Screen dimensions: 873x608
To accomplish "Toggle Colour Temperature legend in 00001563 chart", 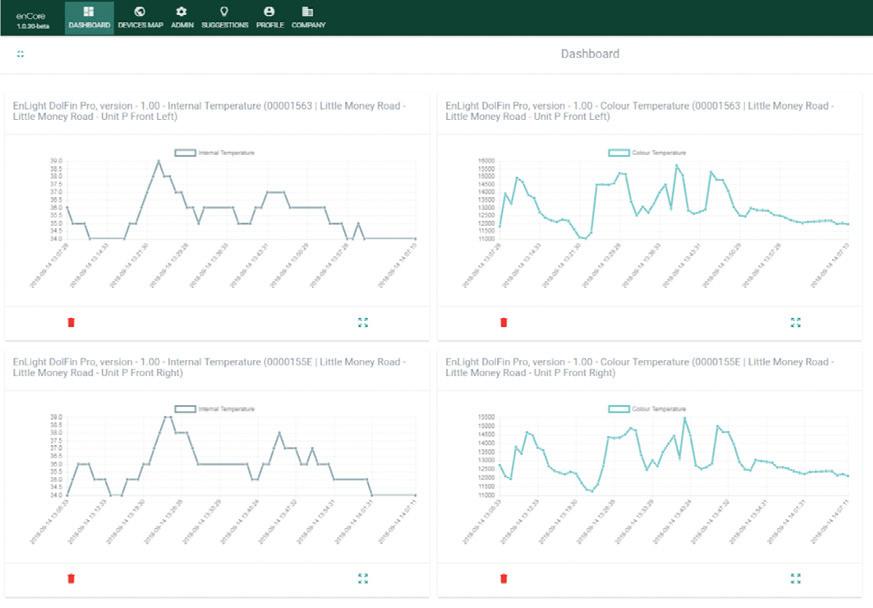I will point(647,153).
